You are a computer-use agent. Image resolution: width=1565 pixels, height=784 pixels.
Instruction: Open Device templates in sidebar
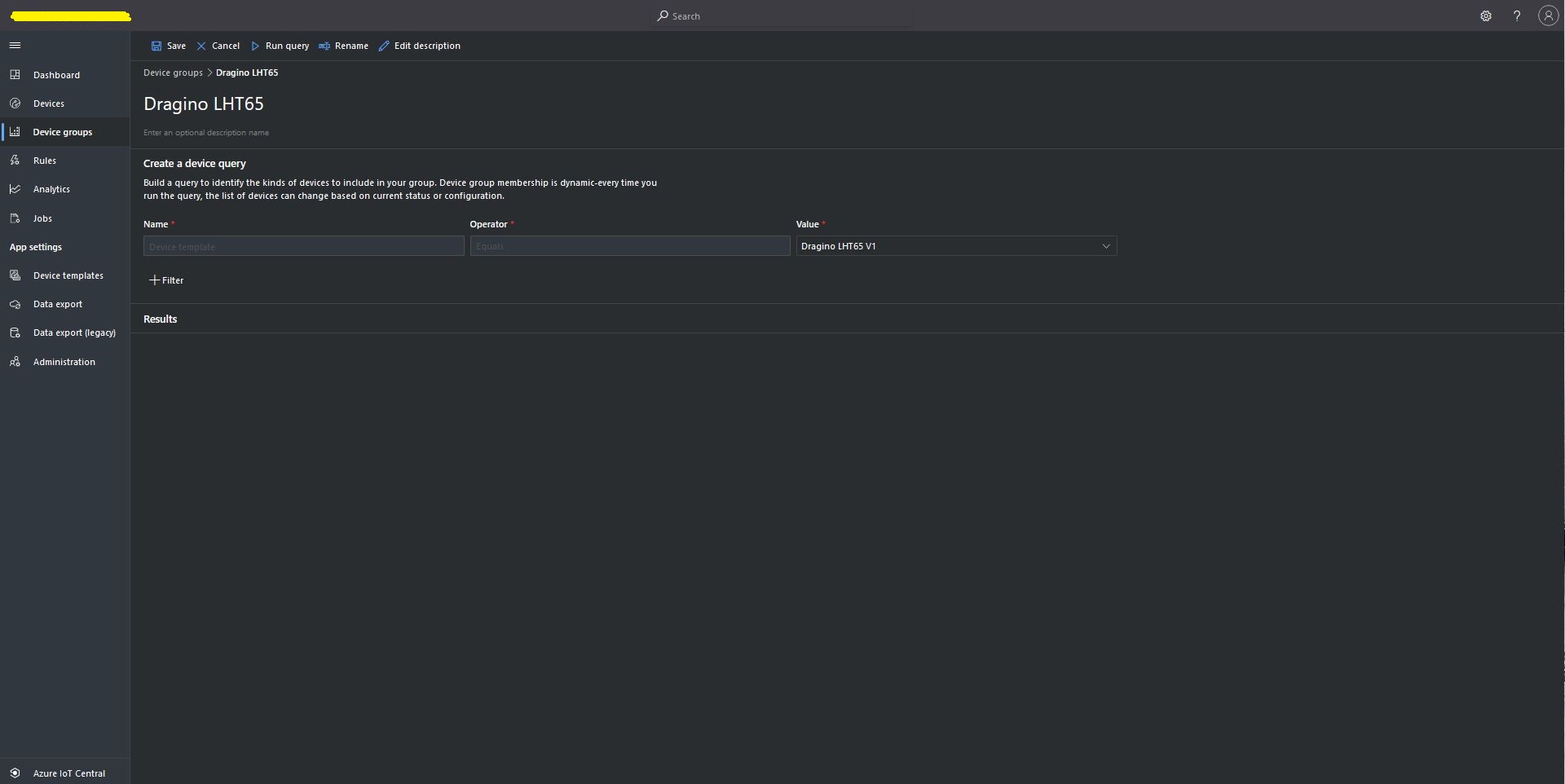(68, 275)
